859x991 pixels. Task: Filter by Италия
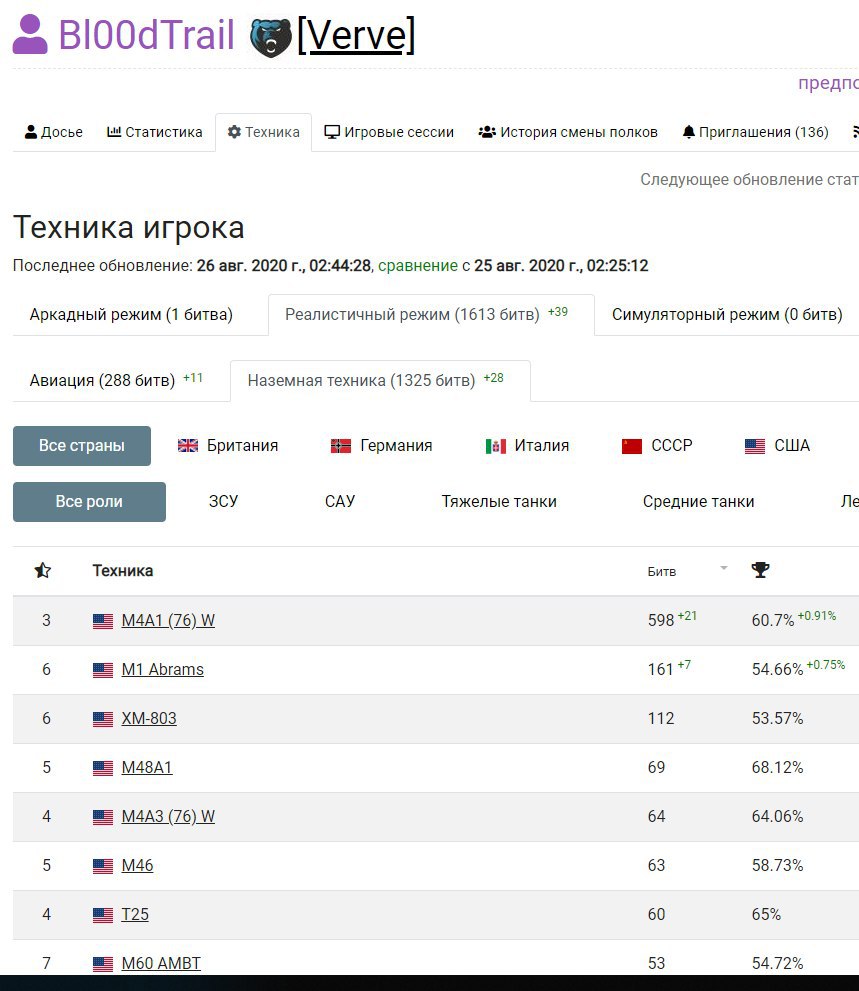tap(527, 446)
